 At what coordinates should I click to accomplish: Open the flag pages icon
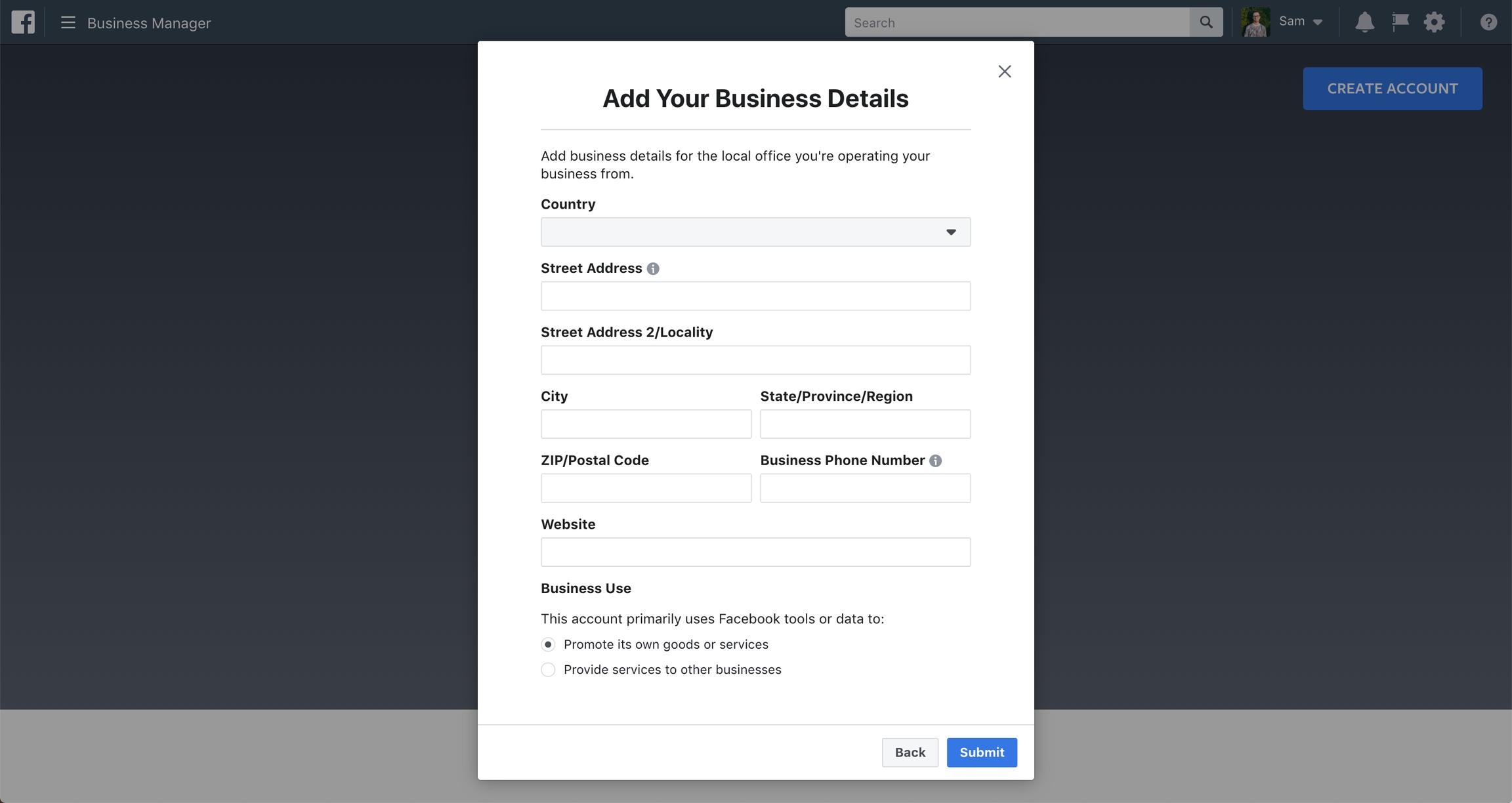[x=1400, y=22]
